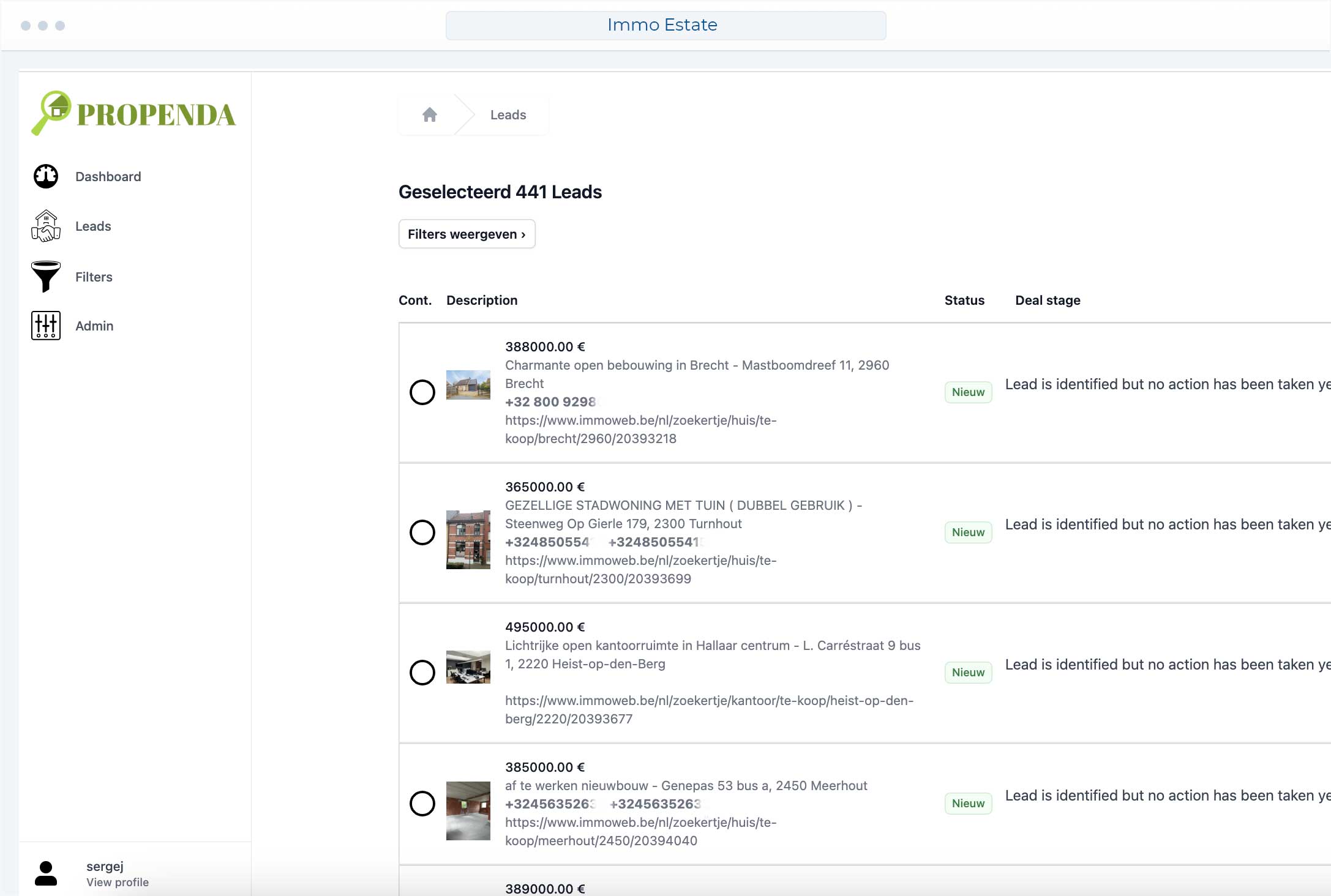Click the Nieuw status badge for Meerhout lead
Screen dimensions: 1331x896
[x=968, y=804]
